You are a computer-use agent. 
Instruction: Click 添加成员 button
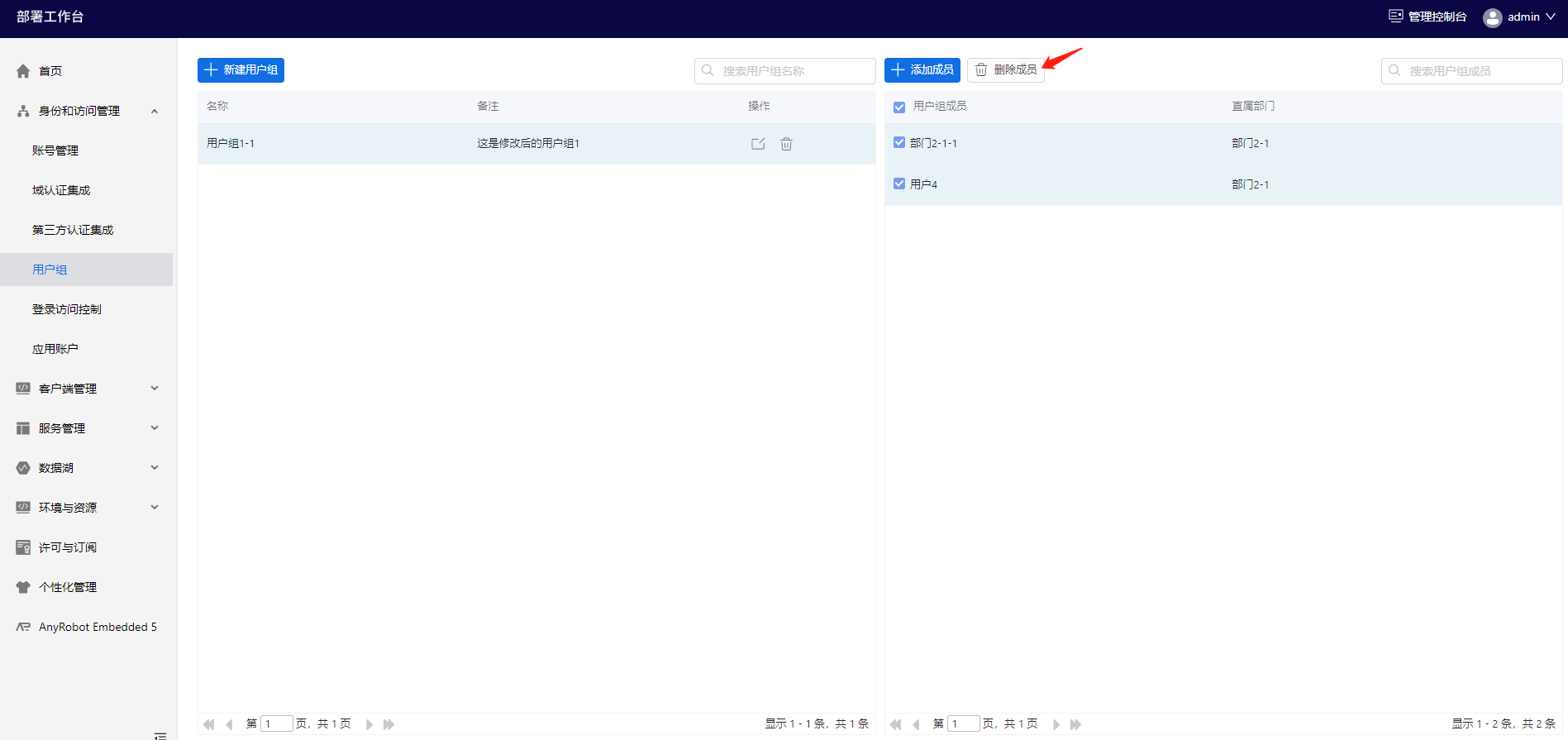(922, 70)
